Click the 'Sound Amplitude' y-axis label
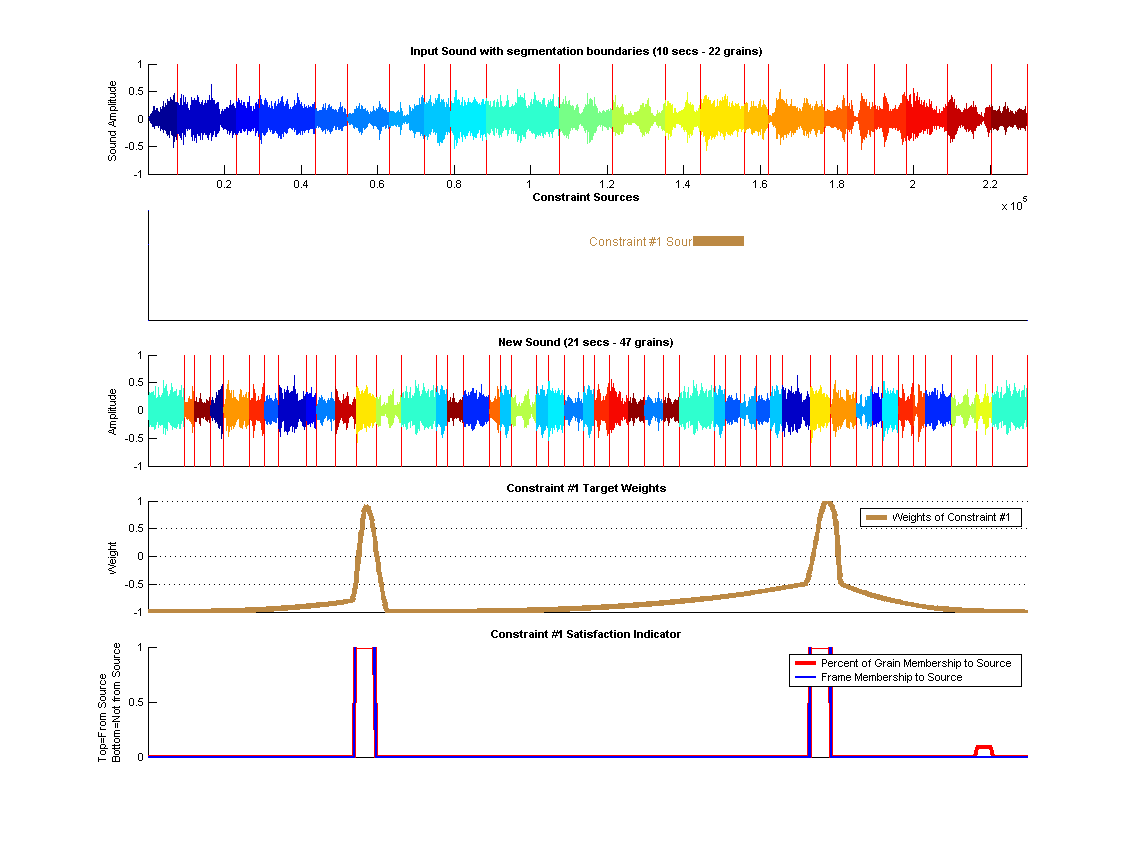 113,120
